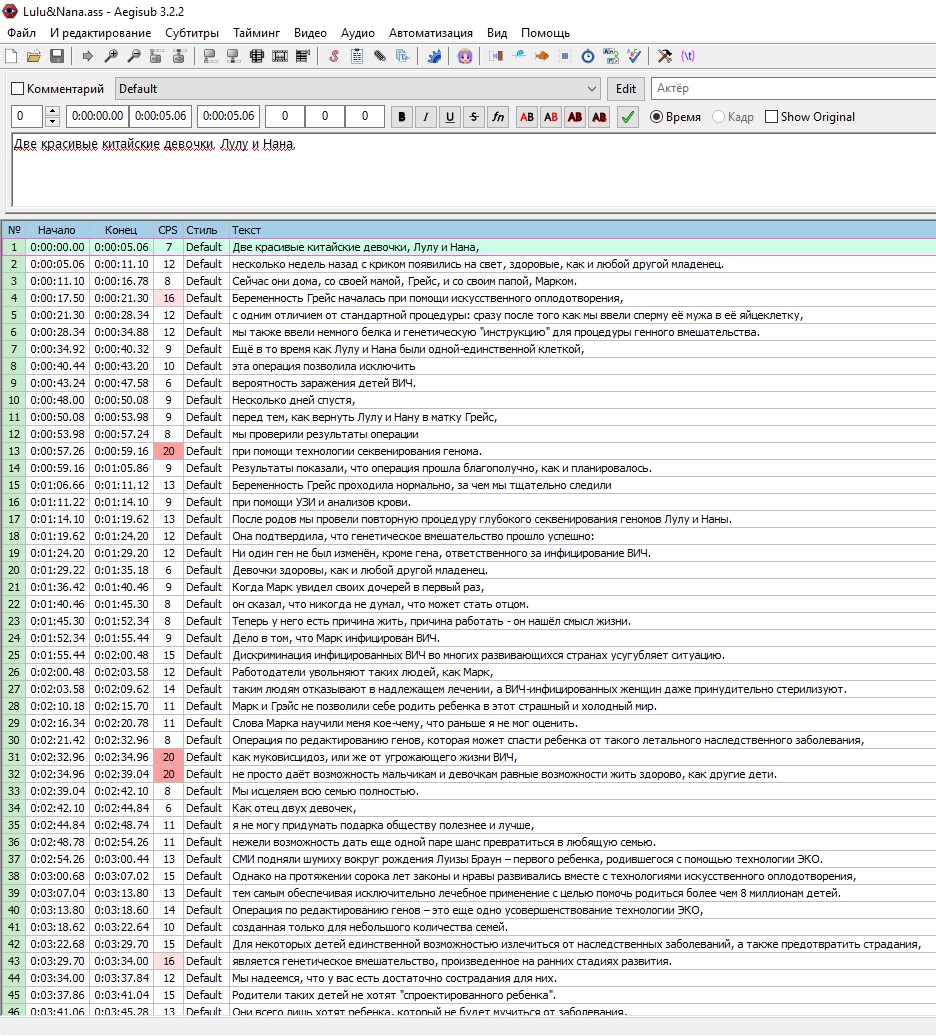Commit changes with green checkmark
Screen dimensions: 936x1036
[x=628, y=117]
